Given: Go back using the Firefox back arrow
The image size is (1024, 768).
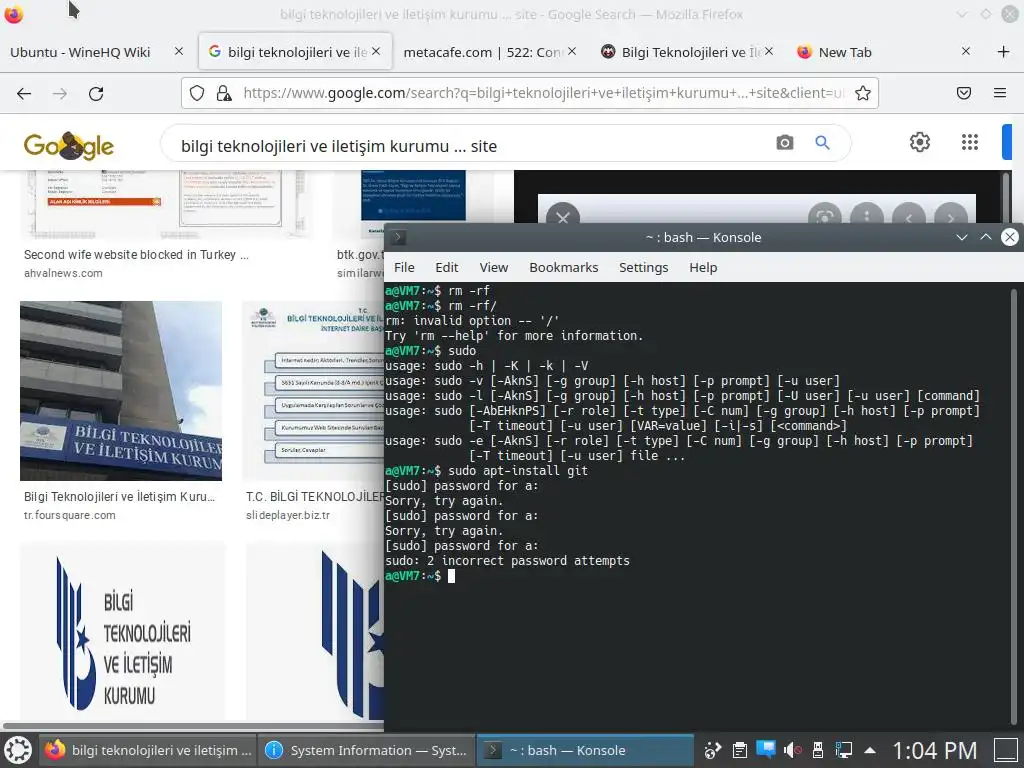Looking at the screenshot, I should tap(24, 93).
